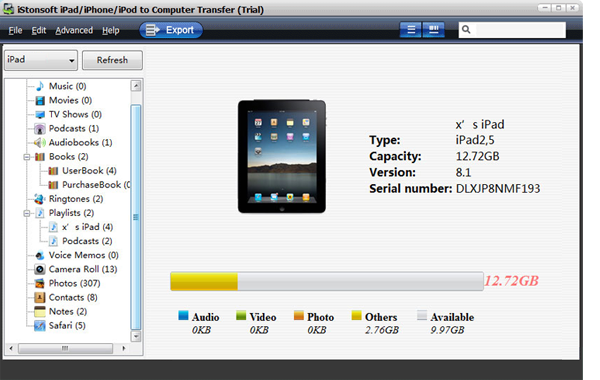This screenshot has height=380, width=600.
Task: Click the blue Audio legend swatch
Action: [x=183, y=315]
